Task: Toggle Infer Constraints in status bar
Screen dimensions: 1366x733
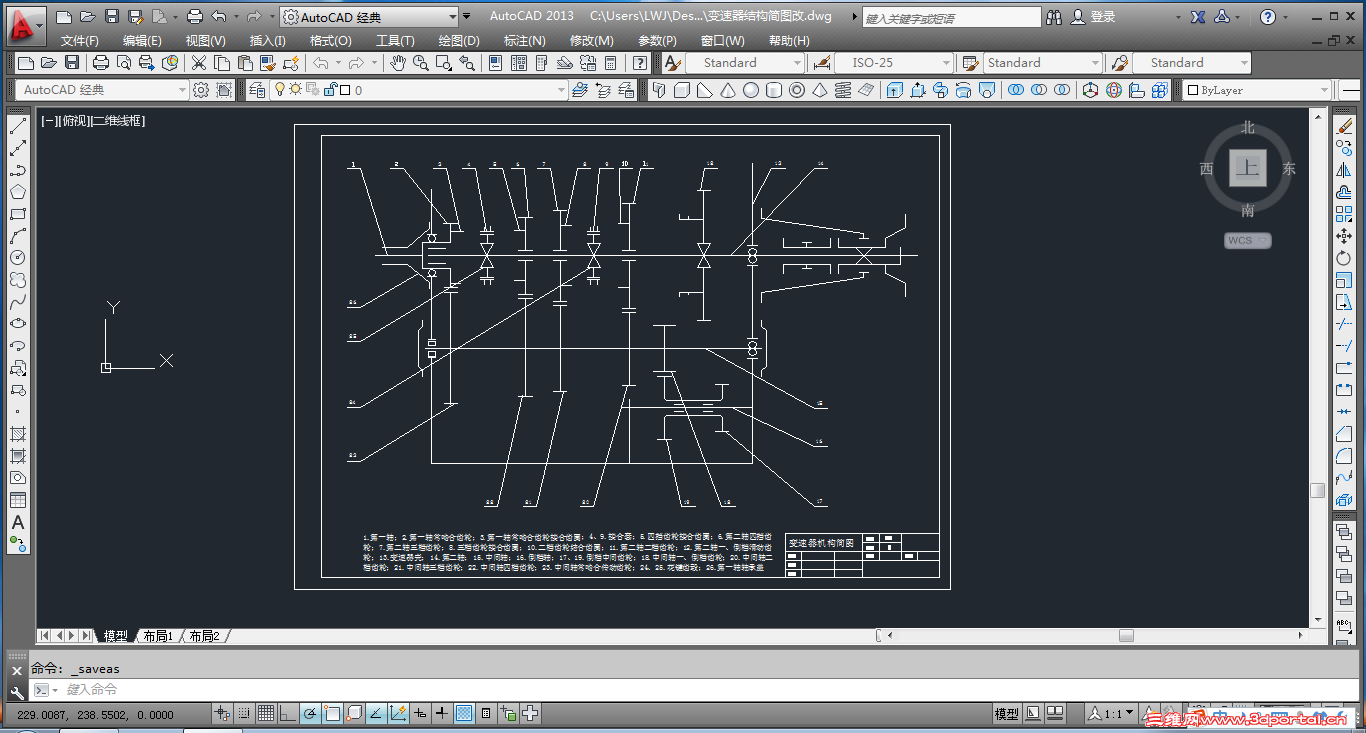Action: click(x=223, y=713)
